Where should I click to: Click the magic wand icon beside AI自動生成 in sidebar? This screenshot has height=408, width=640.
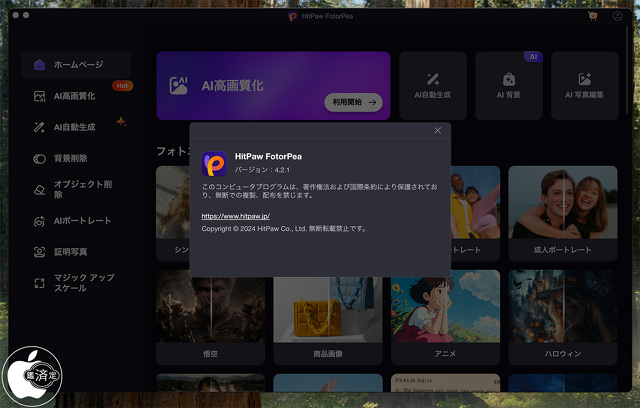pos(39,127)
